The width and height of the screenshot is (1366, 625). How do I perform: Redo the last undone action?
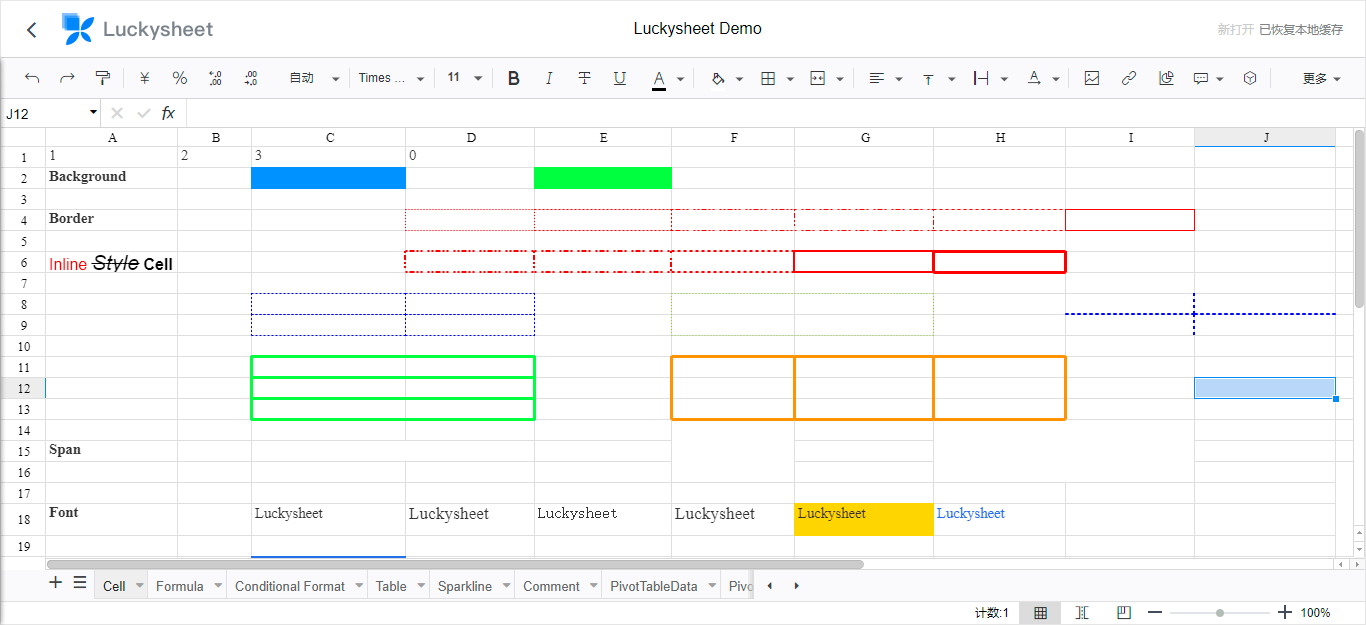[x=67, y=78]
